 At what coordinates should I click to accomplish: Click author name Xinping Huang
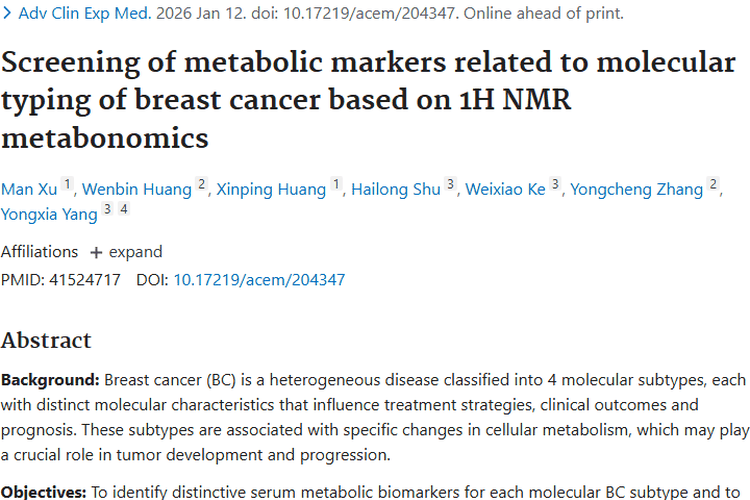click(269, 189)
